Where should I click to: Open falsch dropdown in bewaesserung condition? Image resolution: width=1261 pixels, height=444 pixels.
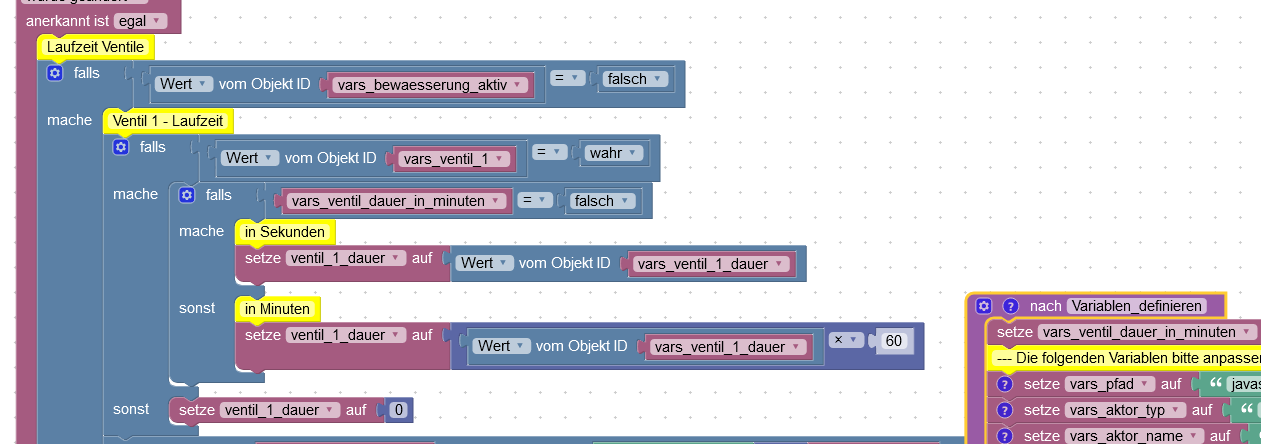tap(634, 78)
